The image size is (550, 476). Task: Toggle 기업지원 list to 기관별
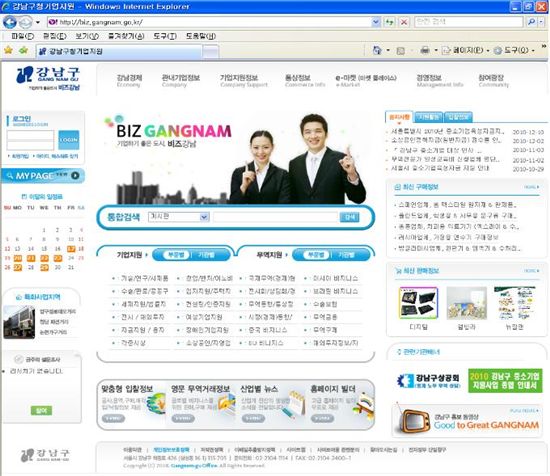206,255
